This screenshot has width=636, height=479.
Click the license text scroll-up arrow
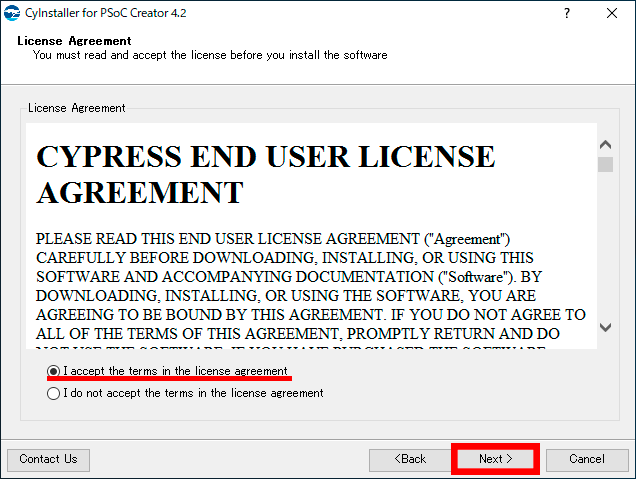click(x=605, y=144)
